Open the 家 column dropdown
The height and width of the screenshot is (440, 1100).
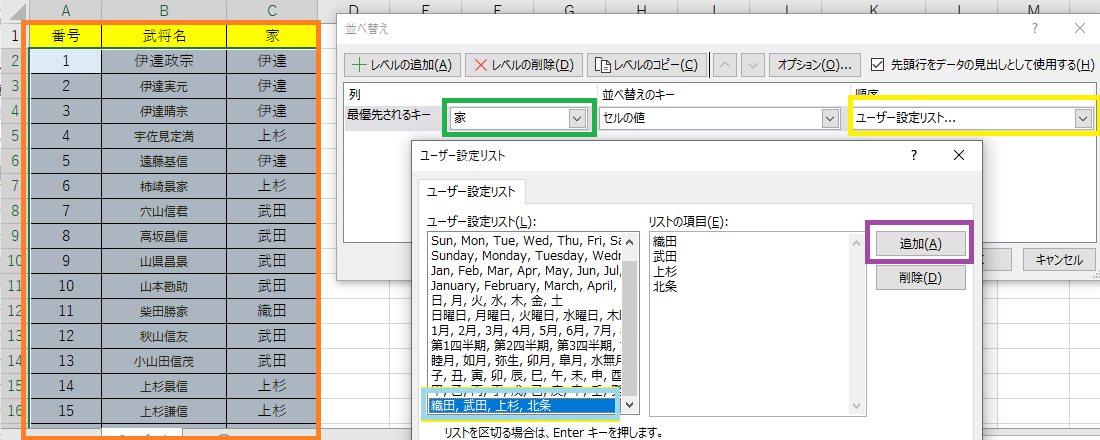577,119
